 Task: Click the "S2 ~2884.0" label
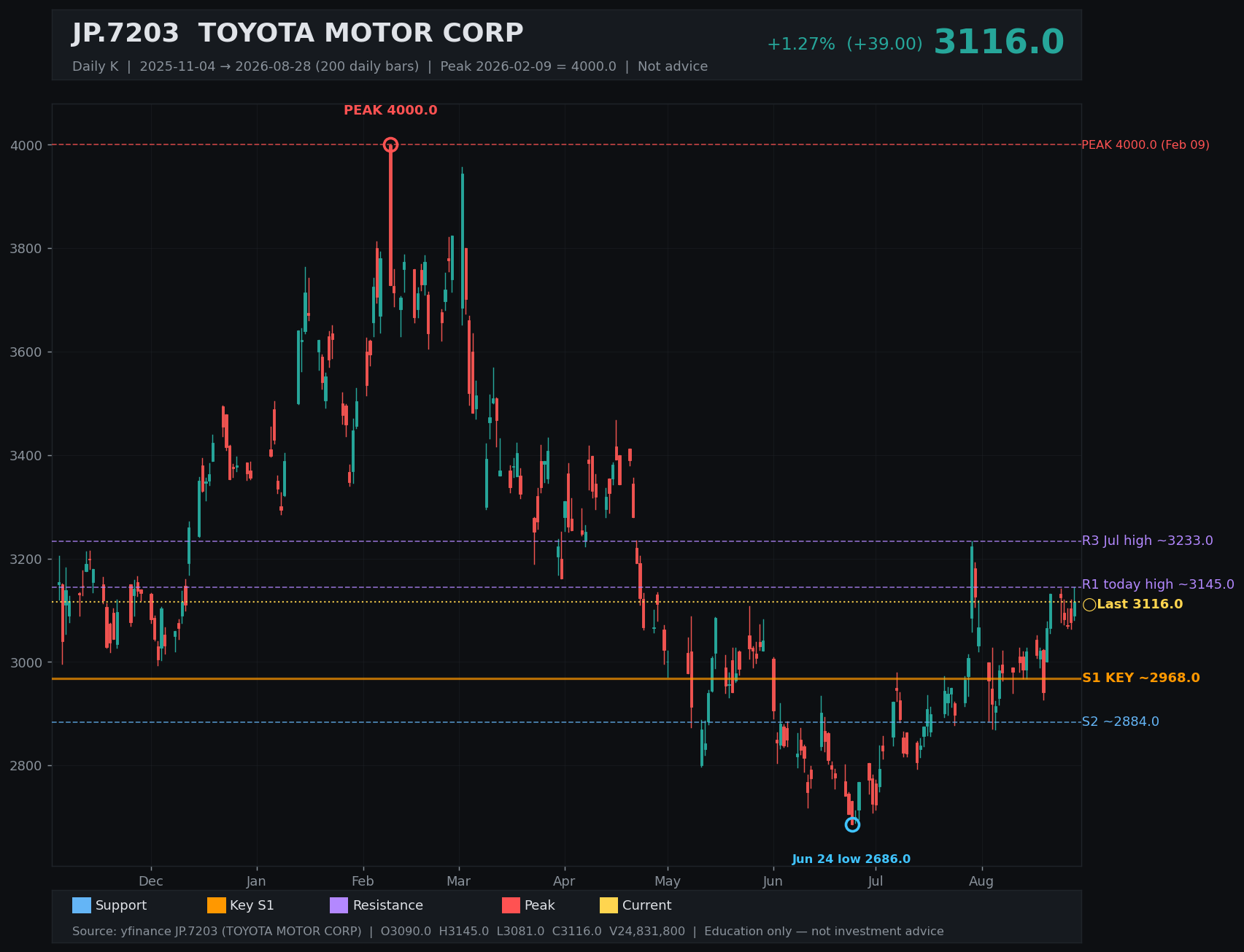point(1120,721)
